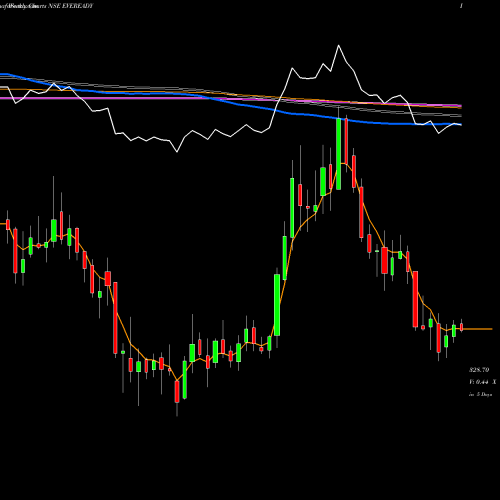Select the lowest red candle at the chart bottom
The image size is (500, 500).
pos(177,392)
